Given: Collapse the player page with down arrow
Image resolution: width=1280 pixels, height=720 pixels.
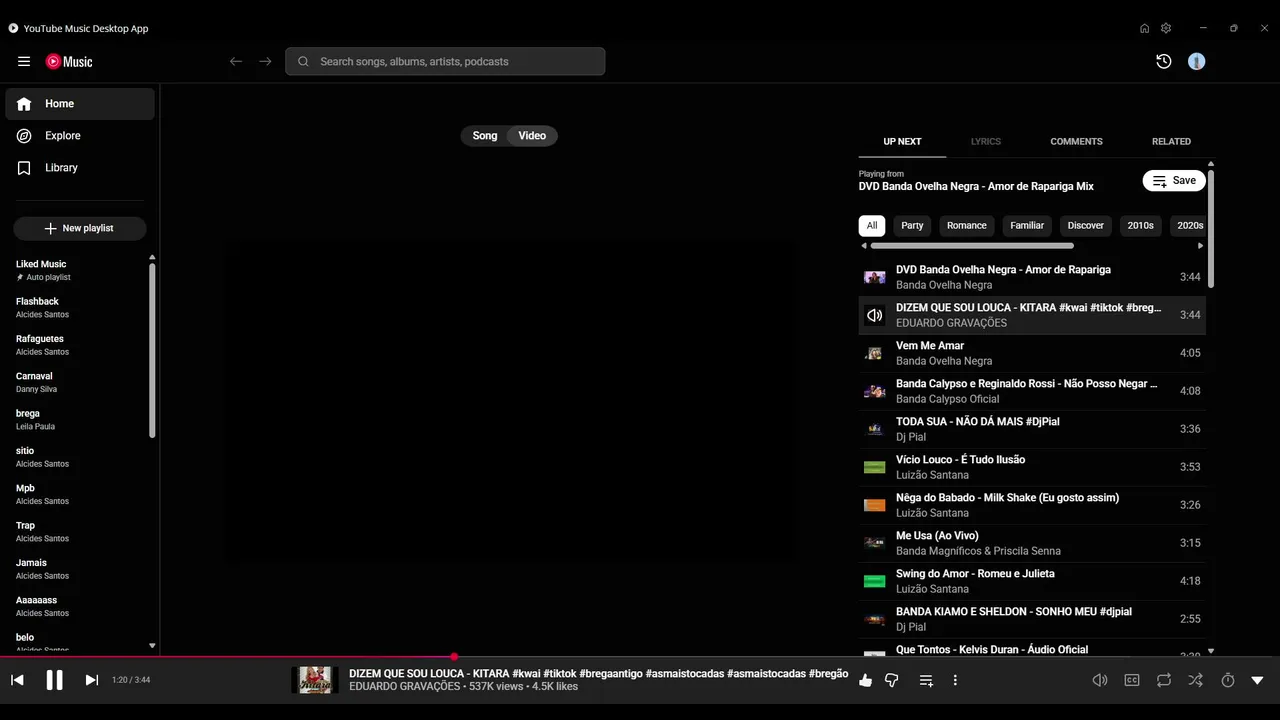Looking at the screenshot, I should [1257, 680].
